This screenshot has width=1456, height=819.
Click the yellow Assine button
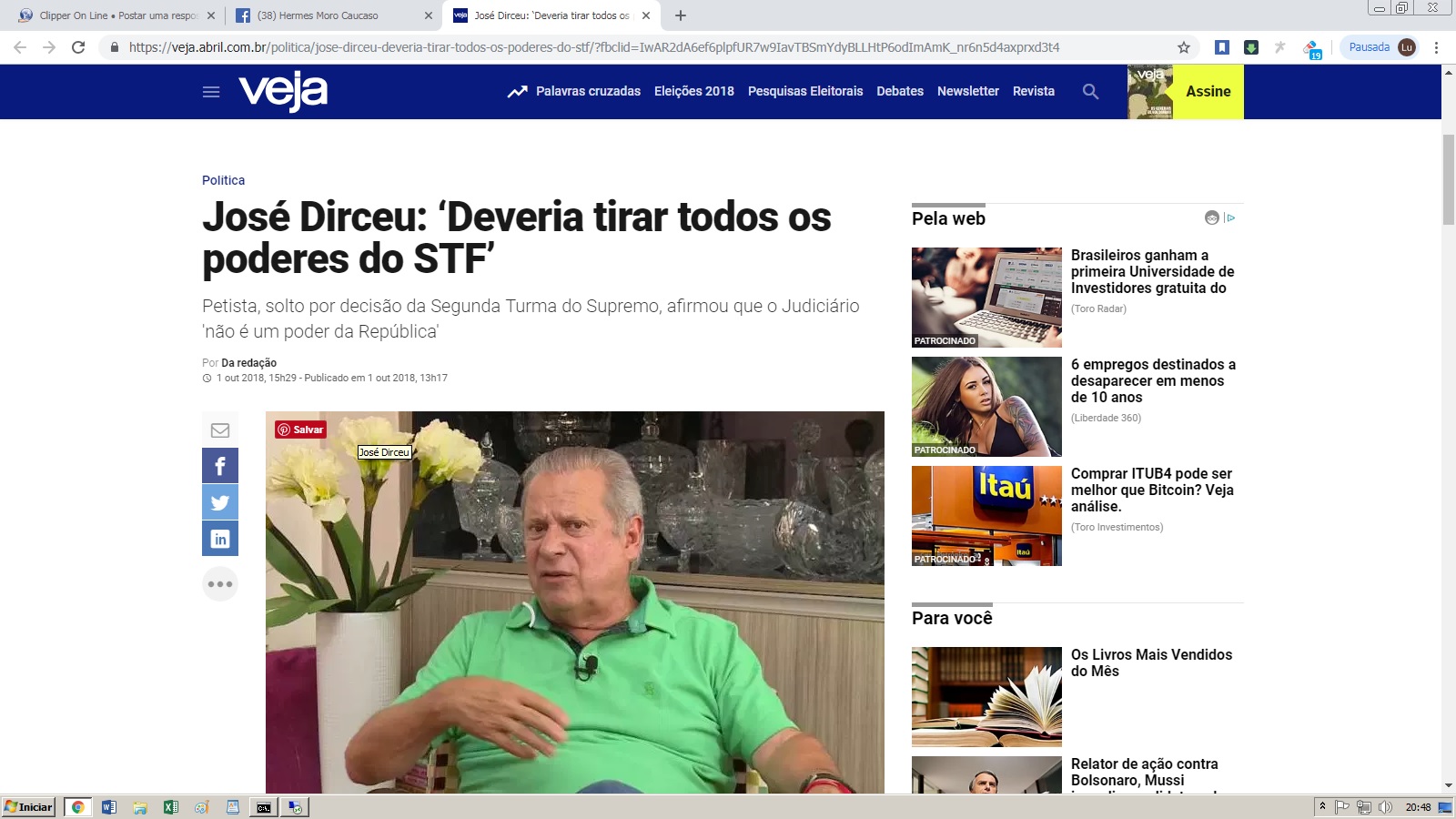point(1208,92)
